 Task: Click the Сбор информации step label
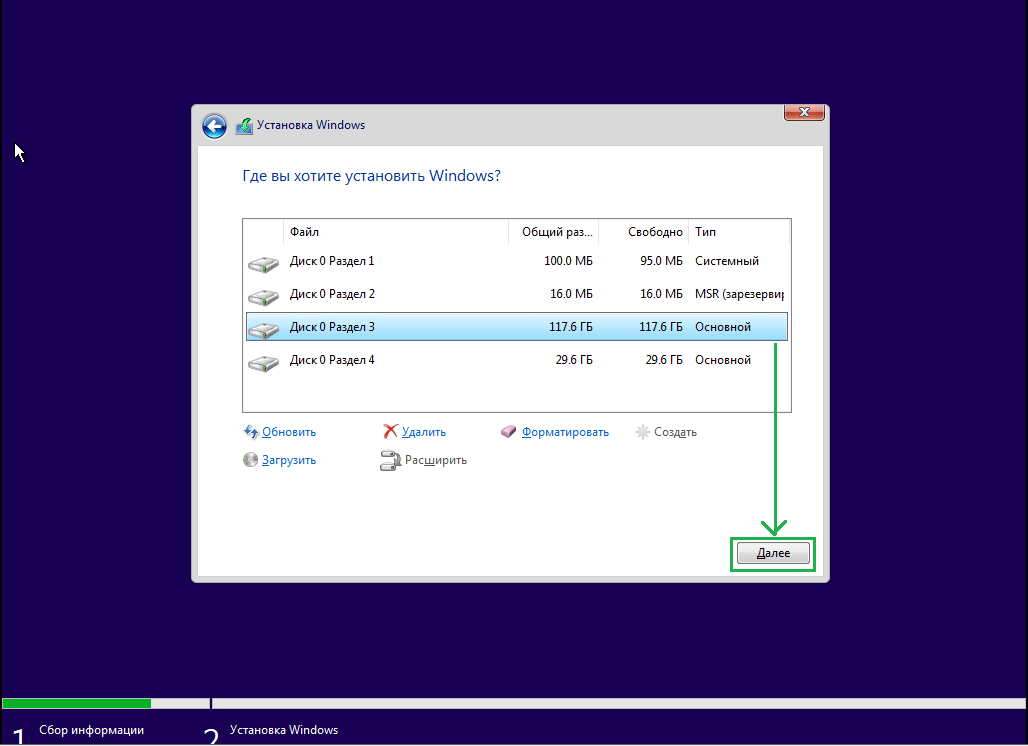pos(91,730)
